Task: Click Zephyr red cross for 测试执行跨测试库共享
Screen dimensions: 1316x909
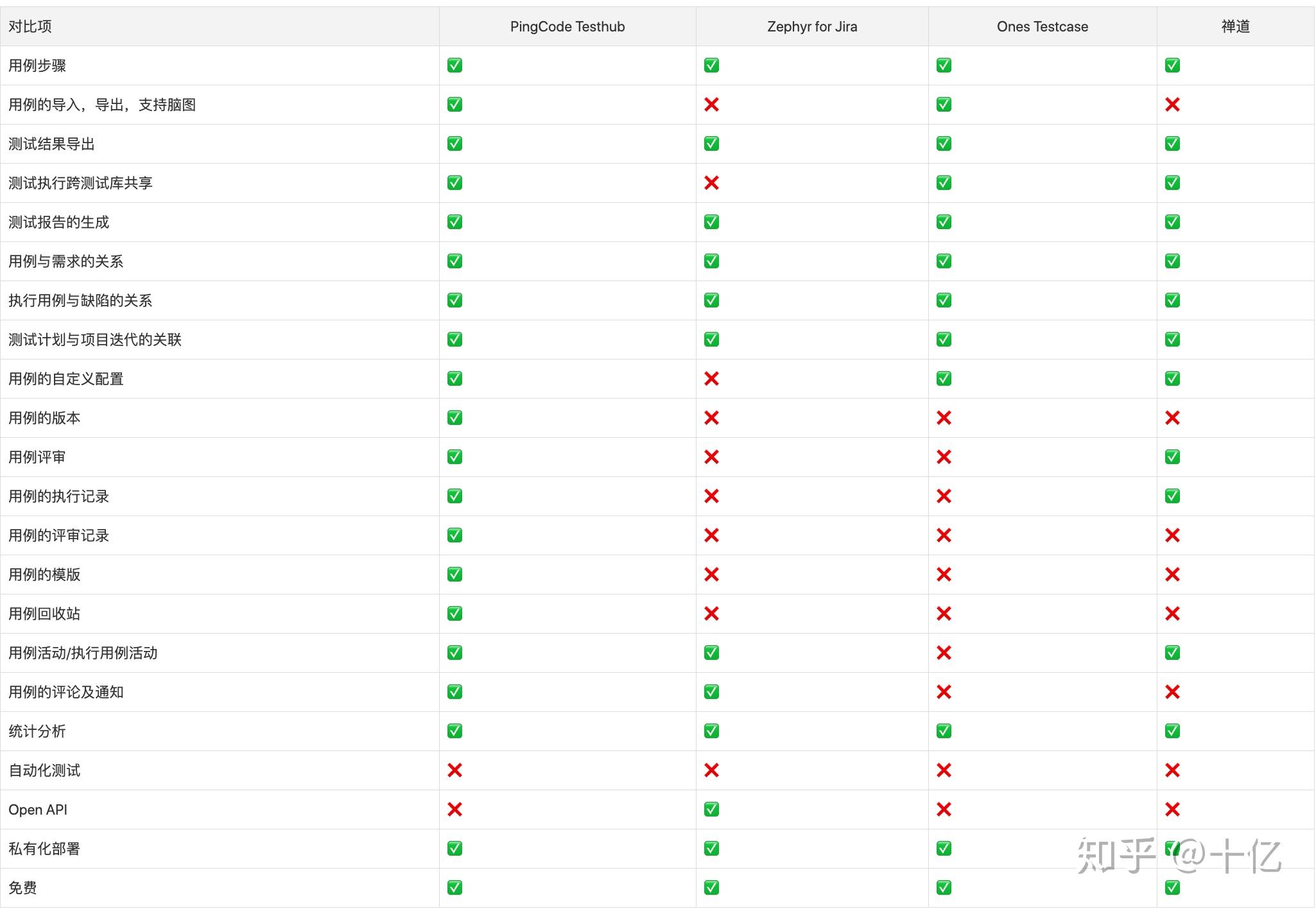Action: (711, 183)
